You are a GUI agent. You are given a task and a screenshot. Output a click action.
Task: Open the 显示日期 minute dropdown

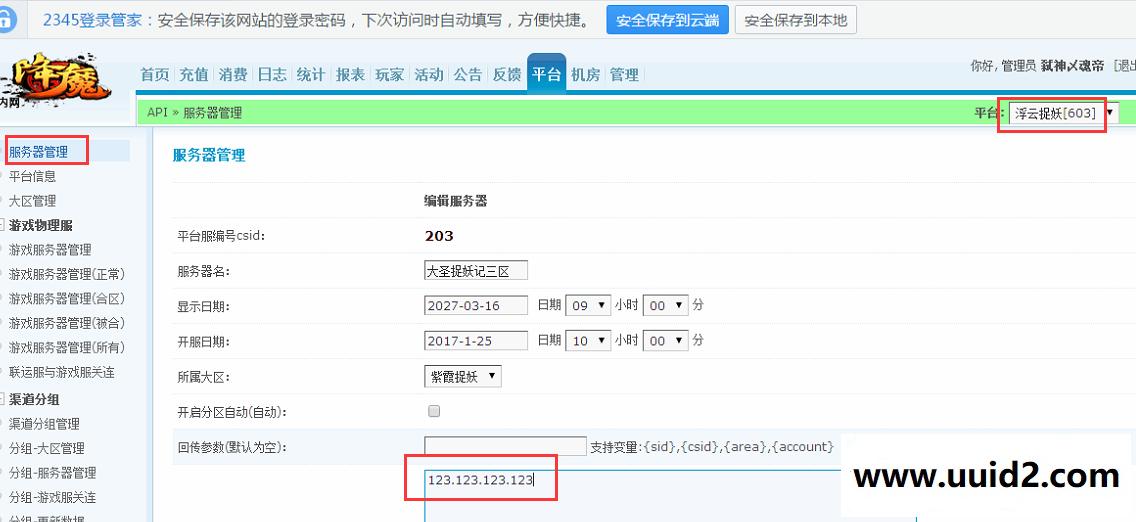point(665,306)
